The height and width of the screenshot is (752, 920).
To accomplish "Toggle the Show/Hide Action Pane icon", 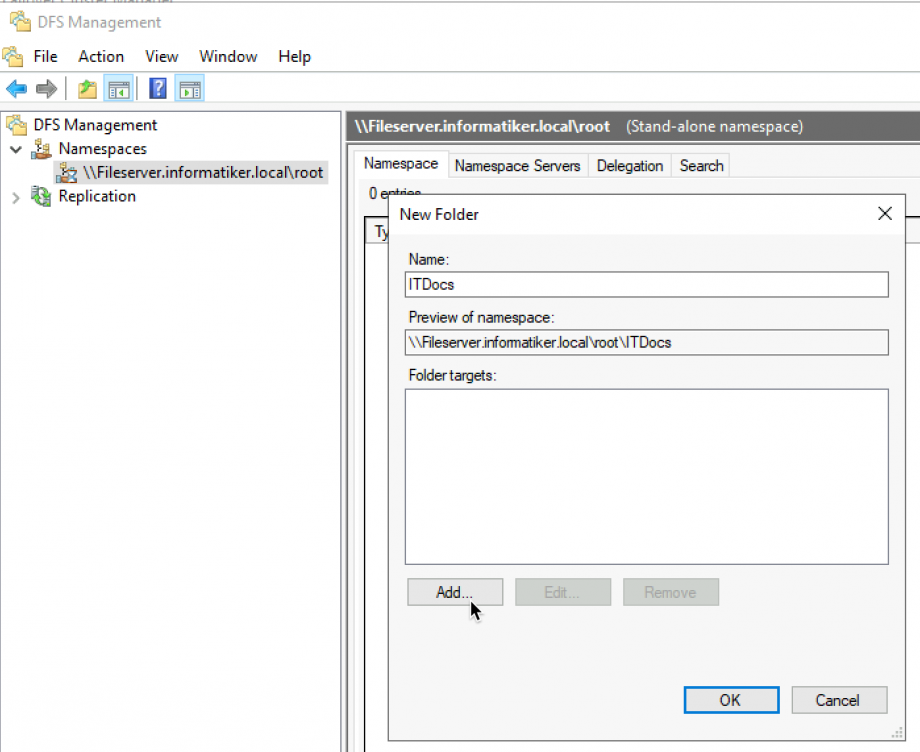I will pyautogui.click(x=188, y=88).
